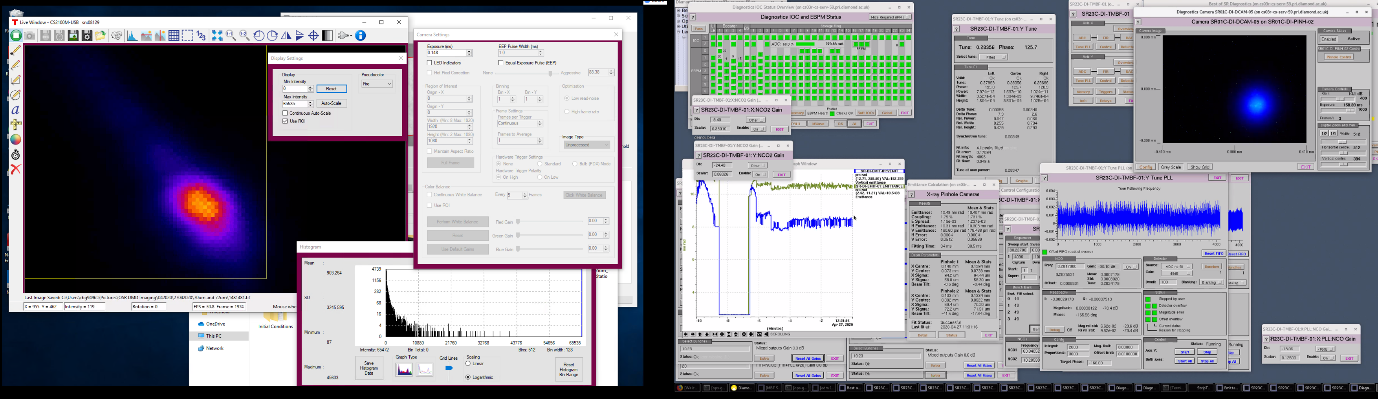Click the Reset button in Display Settings
This screenshot has height=399, width=1378.
point(331,88)
